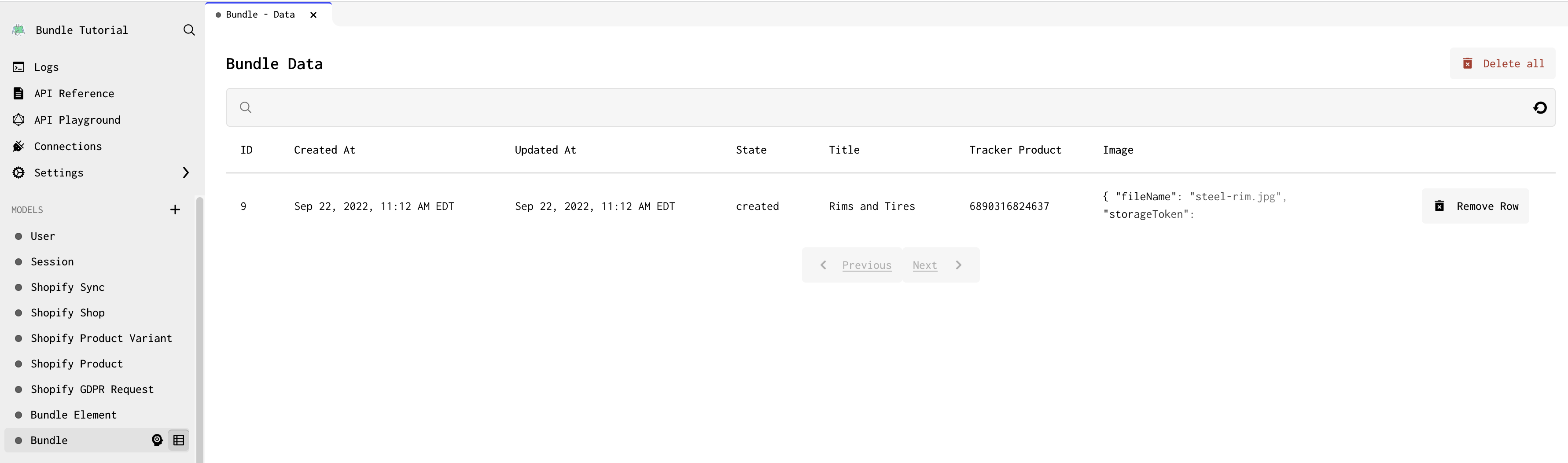
Task: Remove the Rims and Tires row
Action: point(1475,206)
